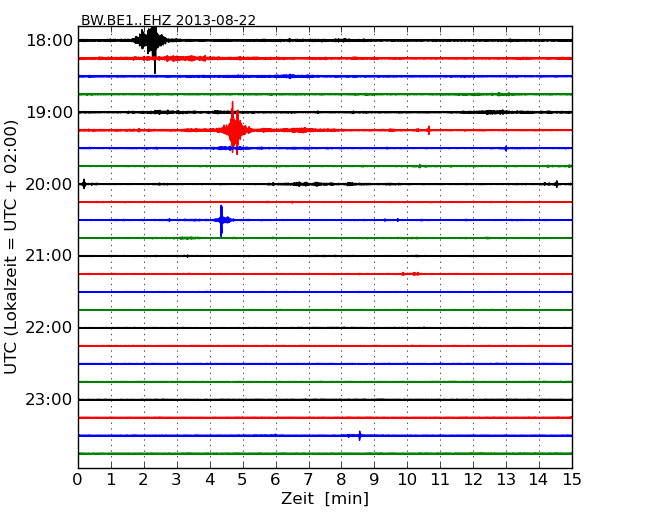650x520 pixels.
Task: Click the x-axis tick label "8"
Action: click(x=341, y=480)
